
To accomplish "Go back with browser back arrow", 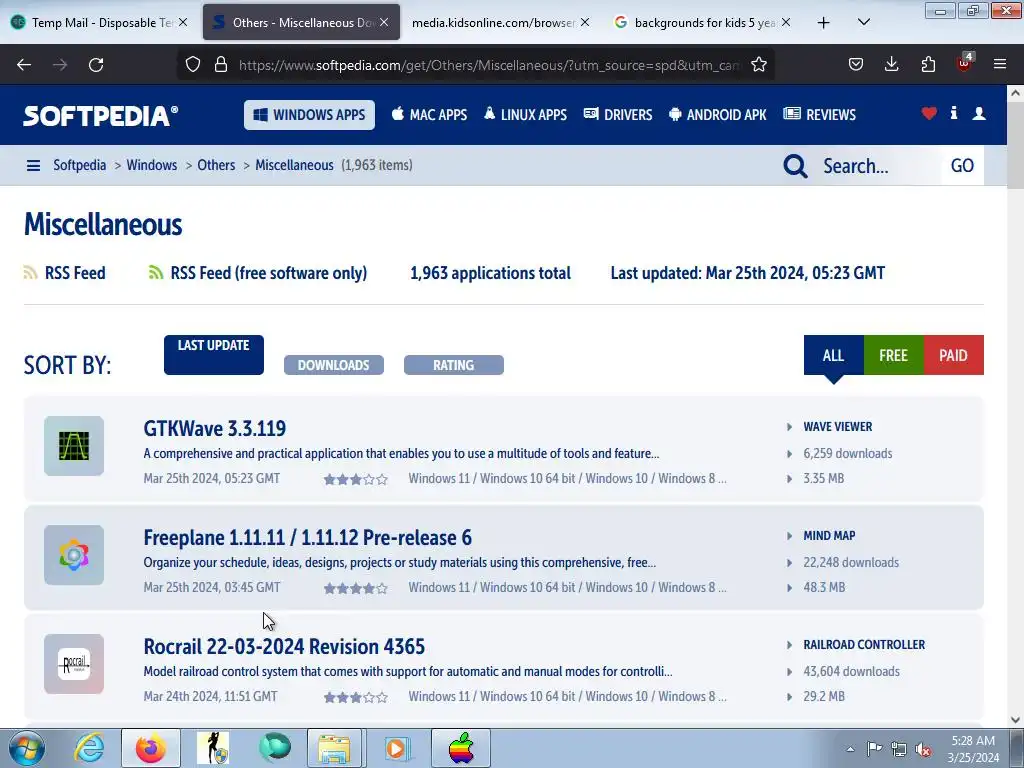I will pos(24,65).
